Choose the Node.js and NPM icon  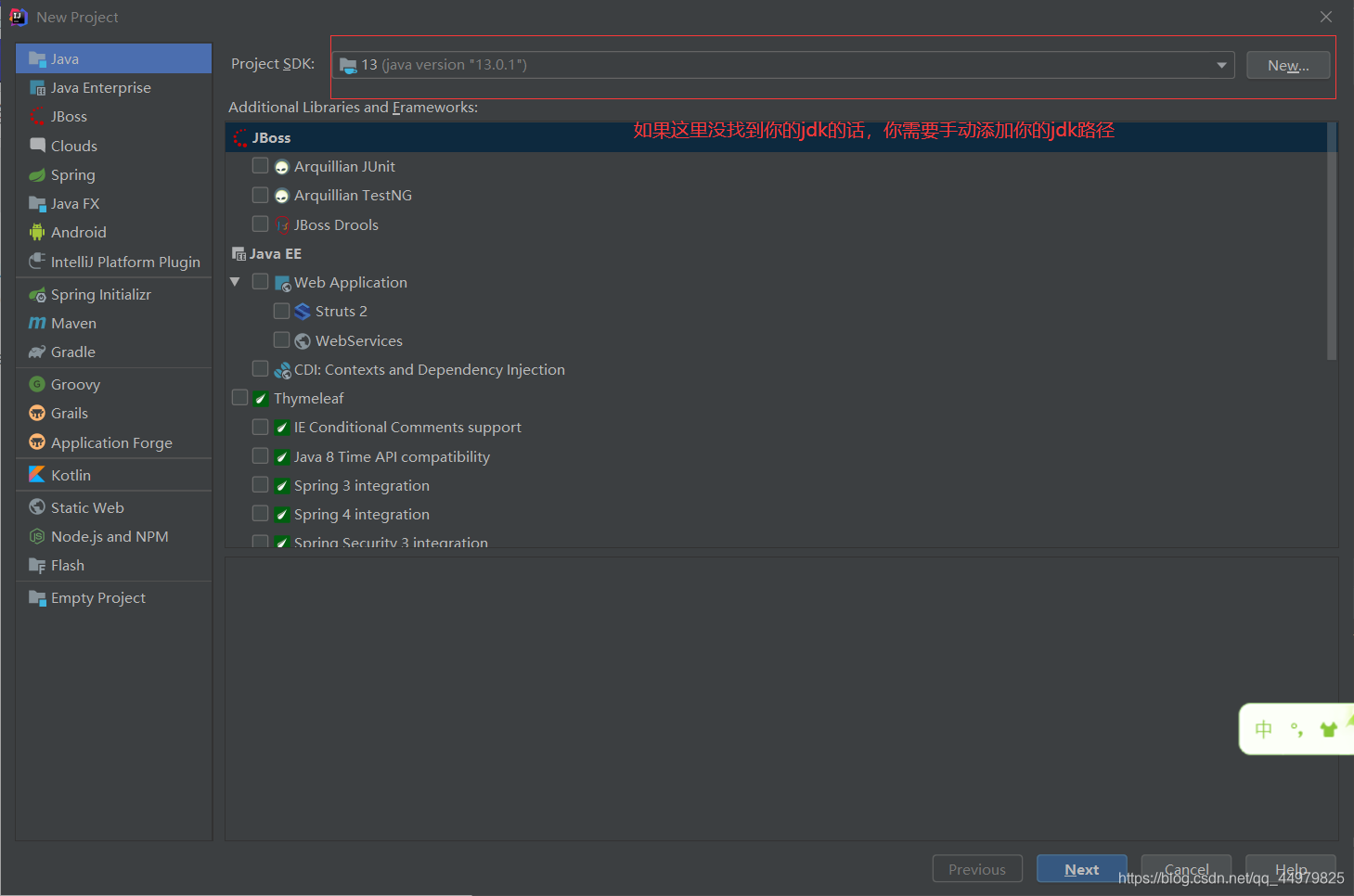[37, 536]
